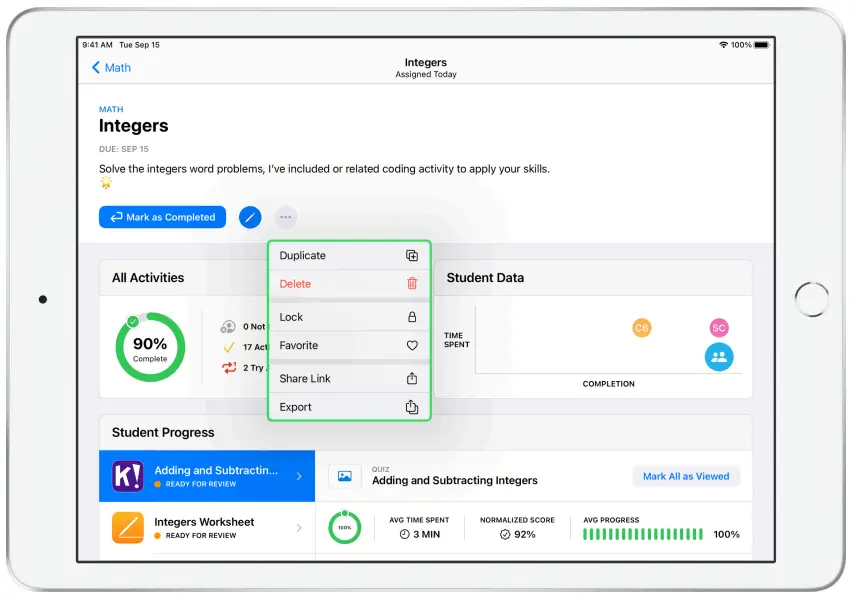Select the CB student avatar
Viewport: 858px width, 601px height.
pos(642,328)
